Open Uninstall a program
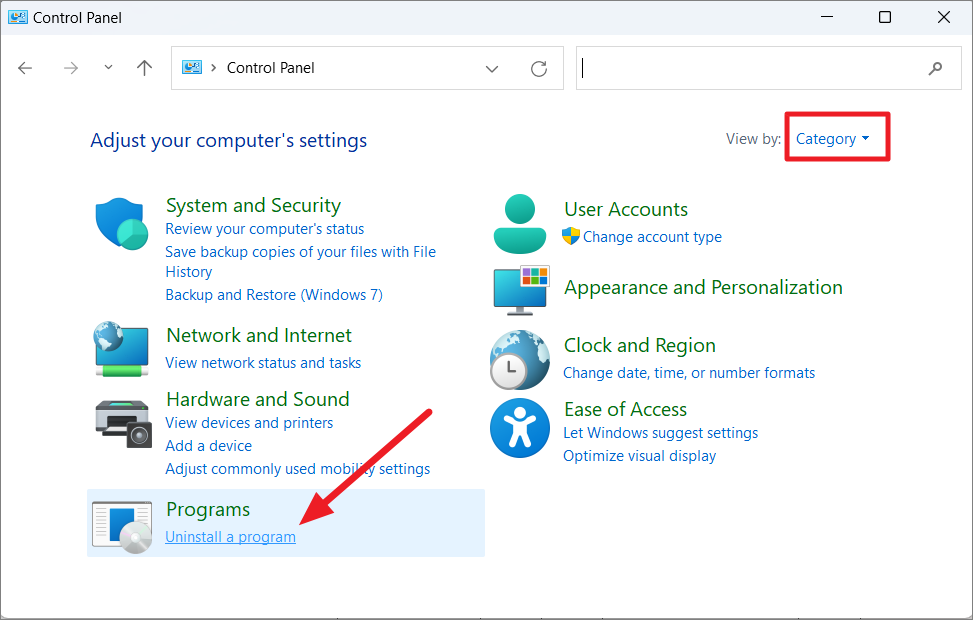The image size is (973, 620). (x=230, y=536)
